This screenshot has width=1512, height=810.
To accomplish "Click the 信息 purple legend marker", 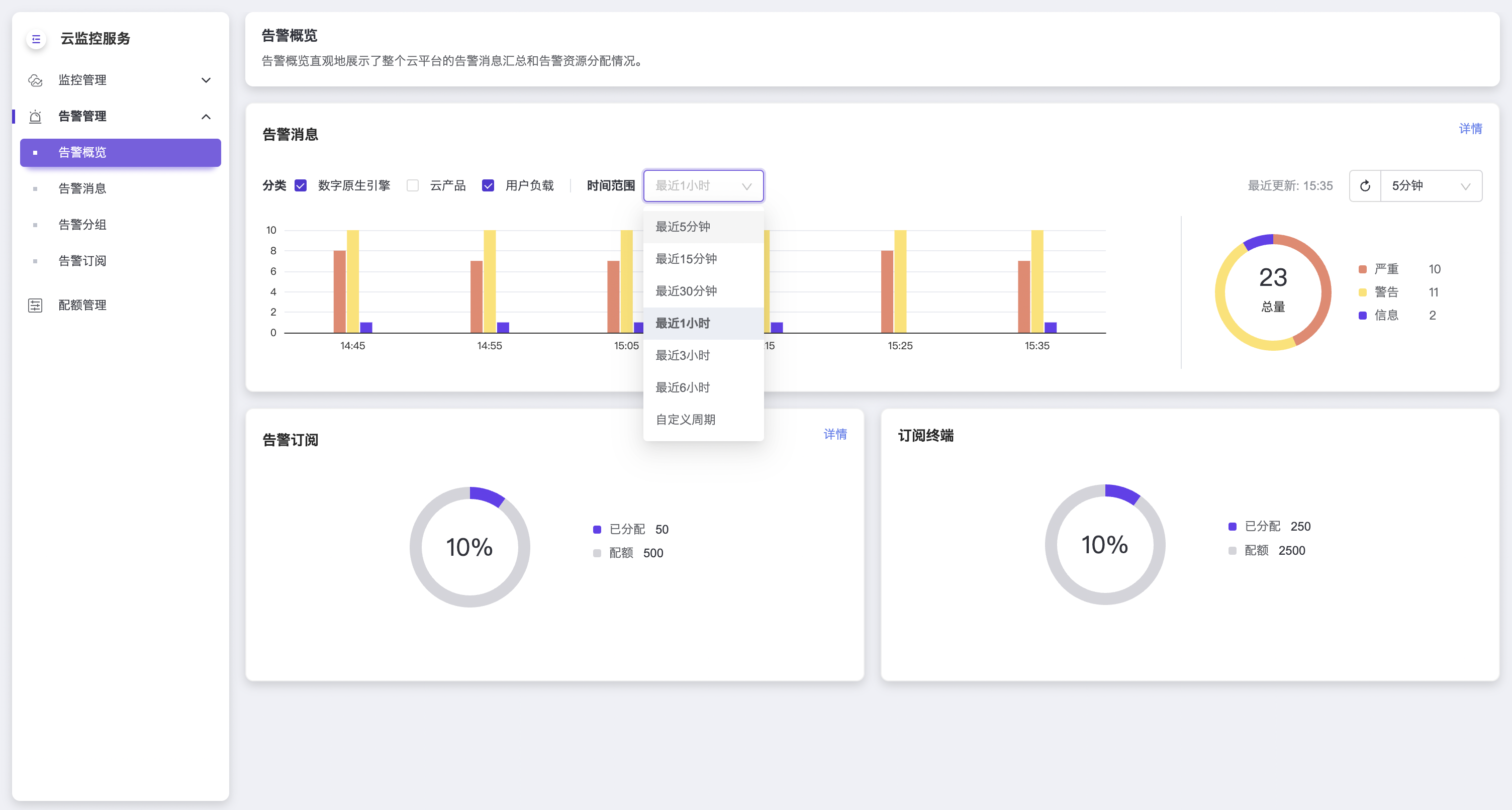I will (1362, 316).
